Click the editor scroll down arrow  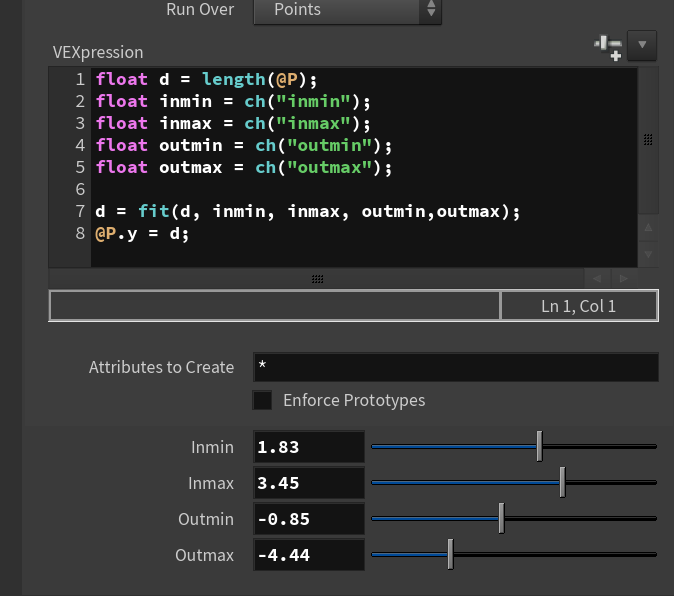(648, 254)
